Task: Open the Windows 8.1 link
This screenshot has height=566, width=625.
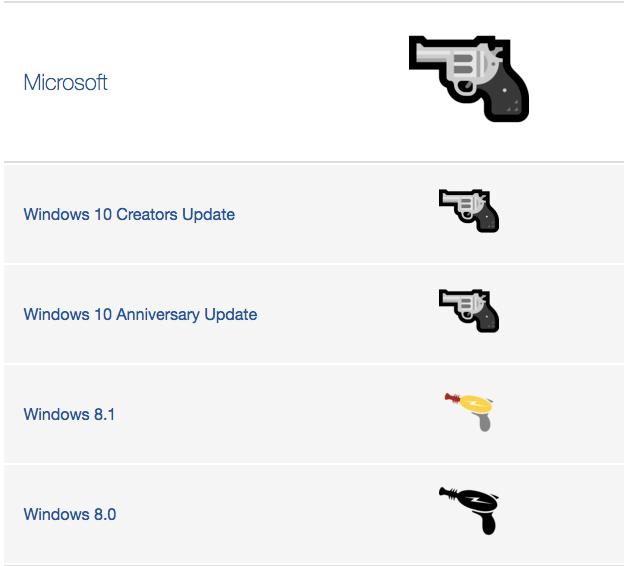Action: point(69,415)
